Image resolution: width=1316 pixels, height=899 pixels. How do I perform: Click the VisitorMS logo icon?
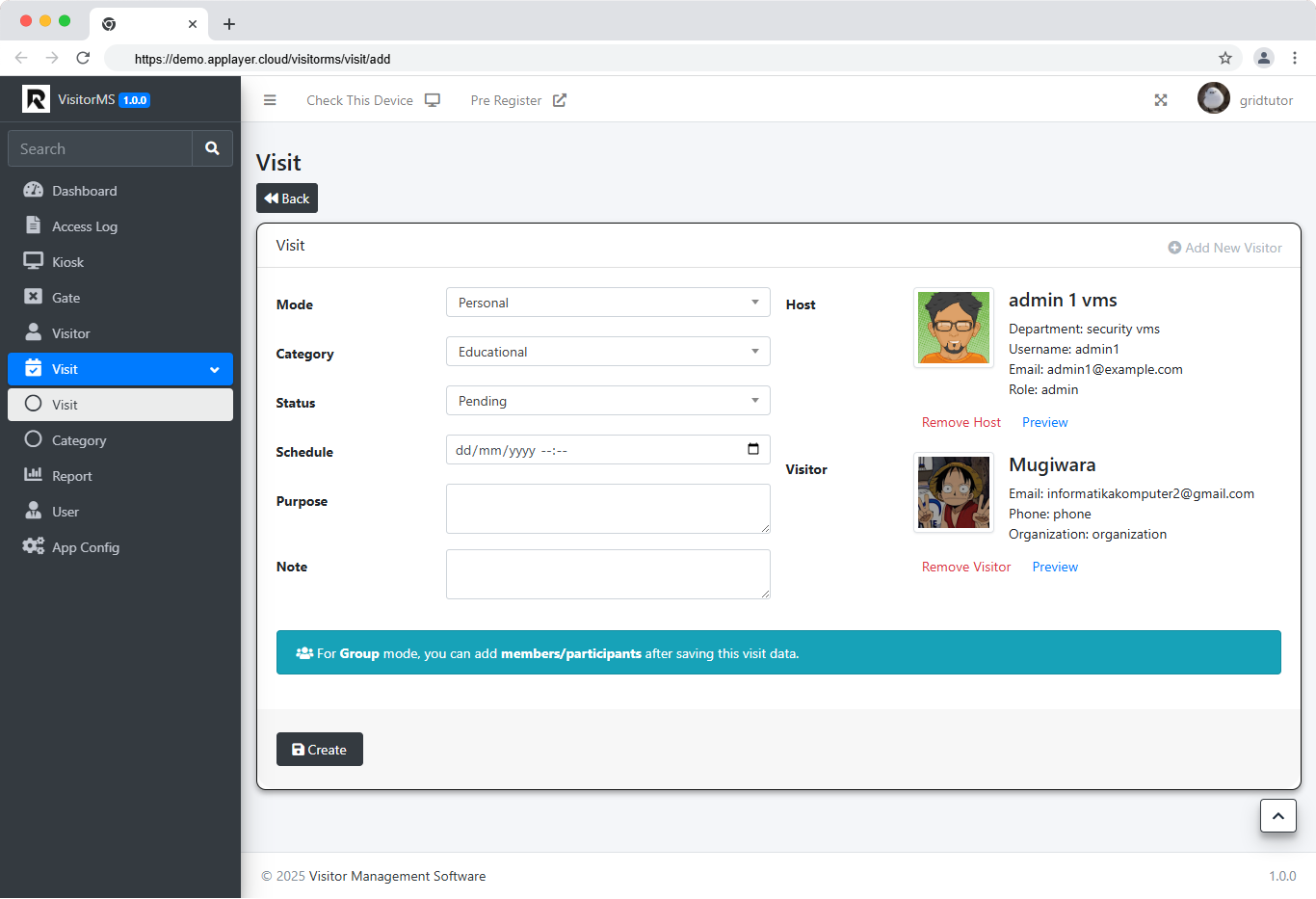point(36,99)
